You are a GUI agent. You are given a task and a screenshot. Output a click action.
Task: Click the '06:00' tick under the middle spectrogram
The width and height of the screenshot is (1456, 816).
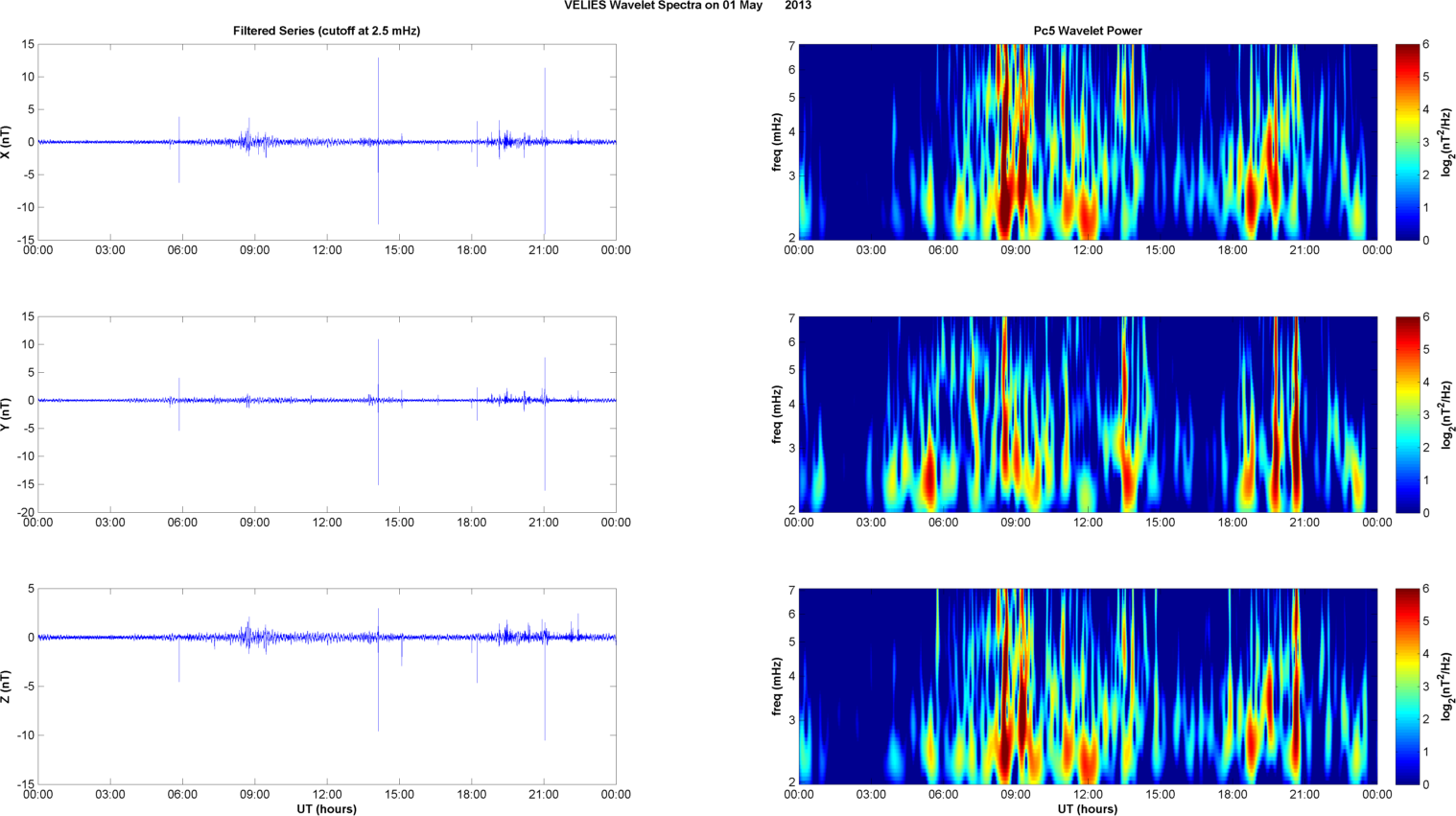coord(943,523)
